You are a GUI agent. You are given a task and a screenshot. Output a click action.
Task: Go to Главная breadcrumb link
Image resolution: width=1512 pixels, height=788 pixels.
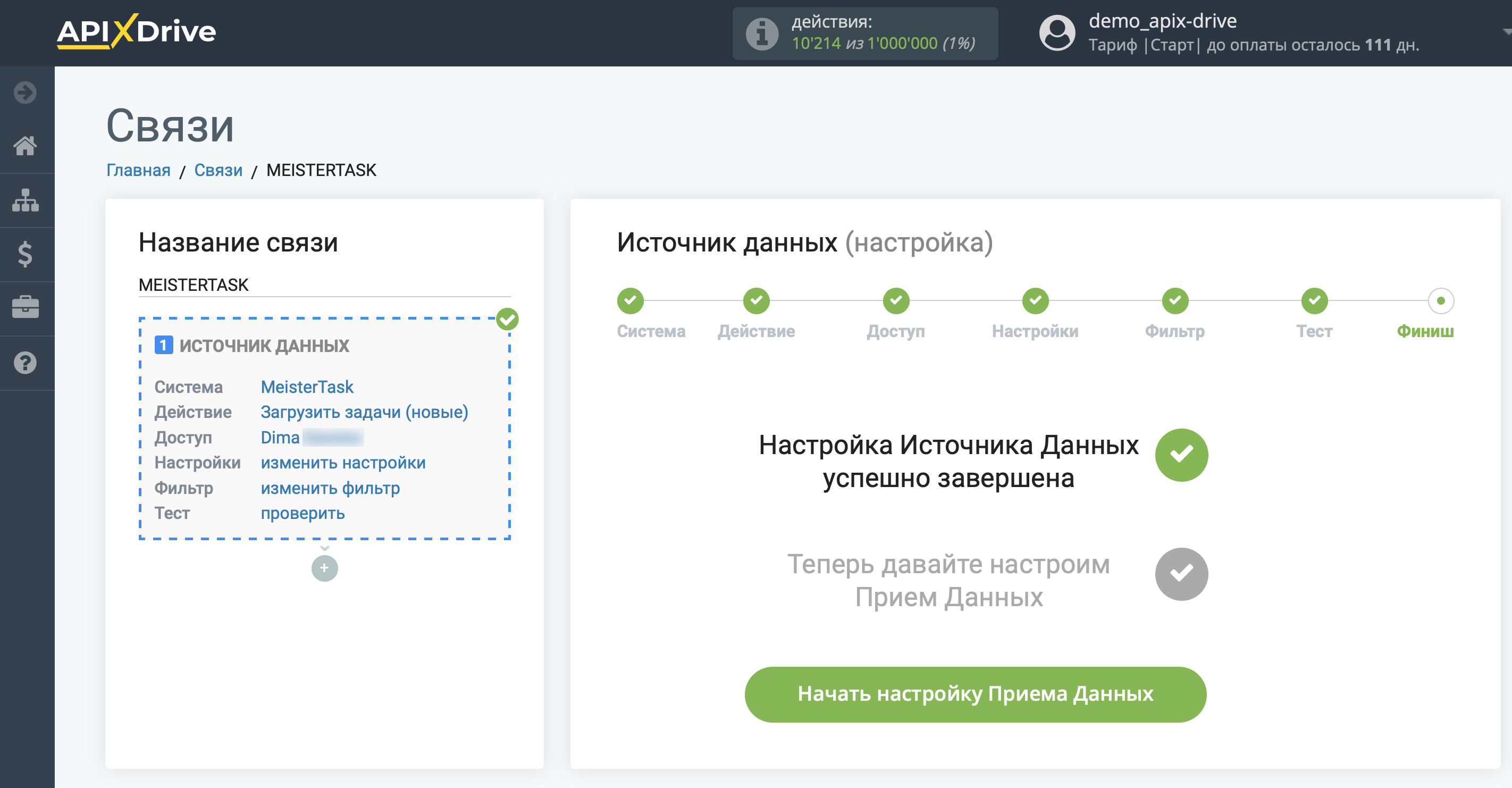pyautogui.click(x=139, y=170)
